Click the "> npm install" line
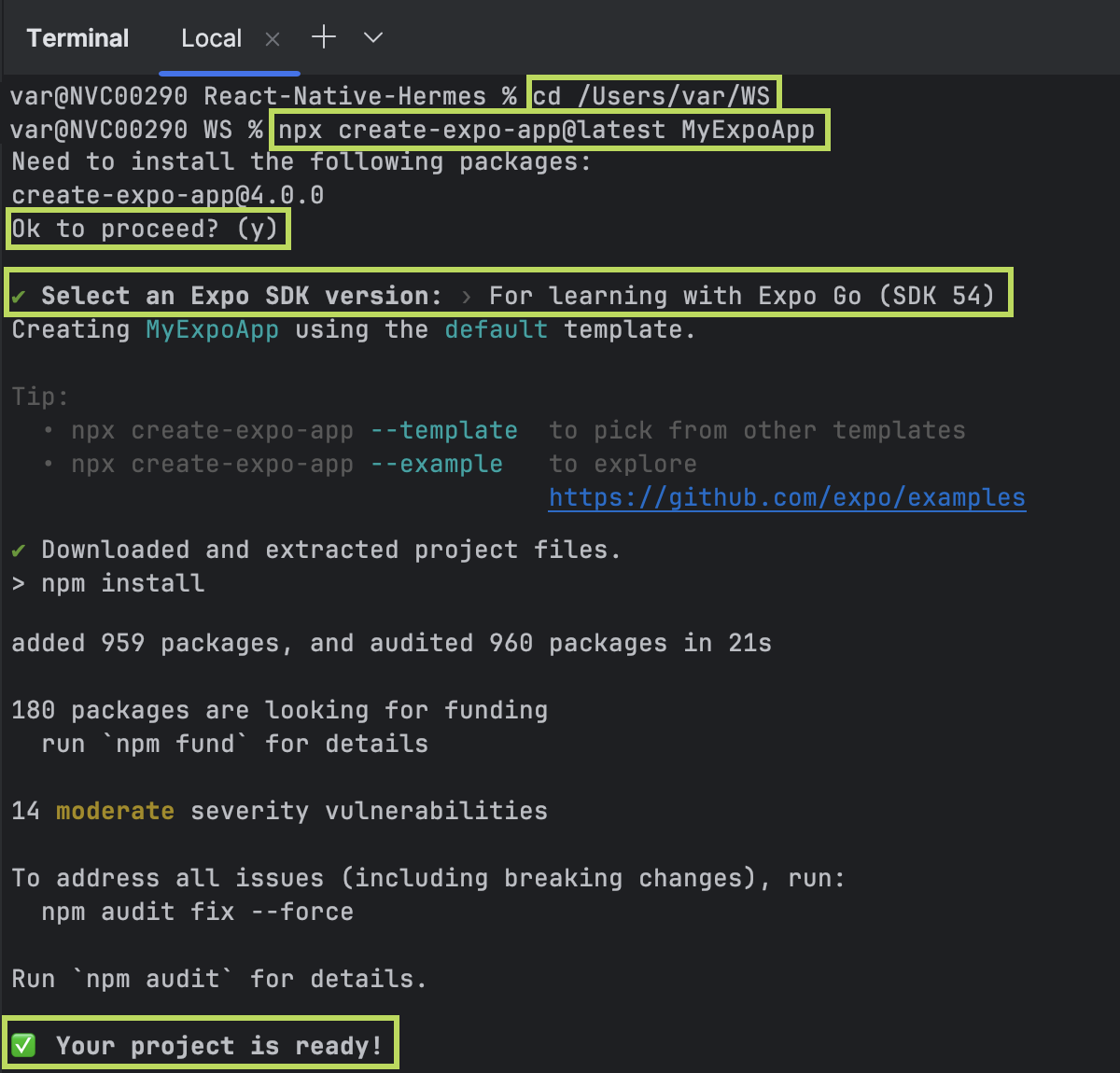The height and width of the screenshot is (1073, 1120). click(107, 583)
